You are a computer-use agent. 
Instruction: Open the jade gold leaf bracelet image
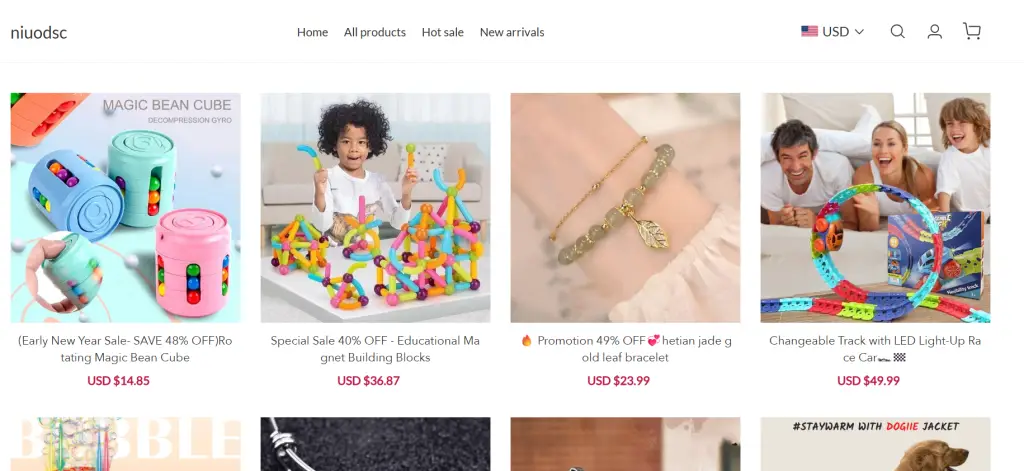[x=625, y=207]
